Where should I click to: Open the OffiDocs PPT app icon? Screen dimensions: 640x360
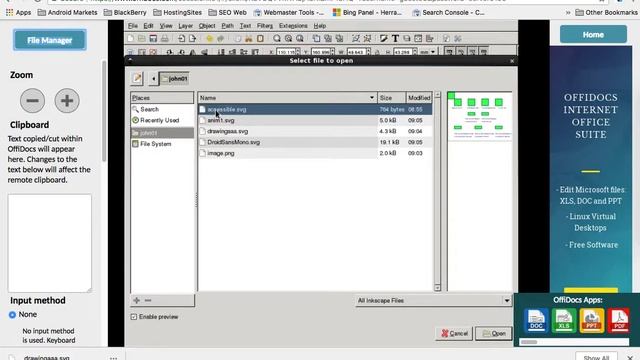coord(591,320)
